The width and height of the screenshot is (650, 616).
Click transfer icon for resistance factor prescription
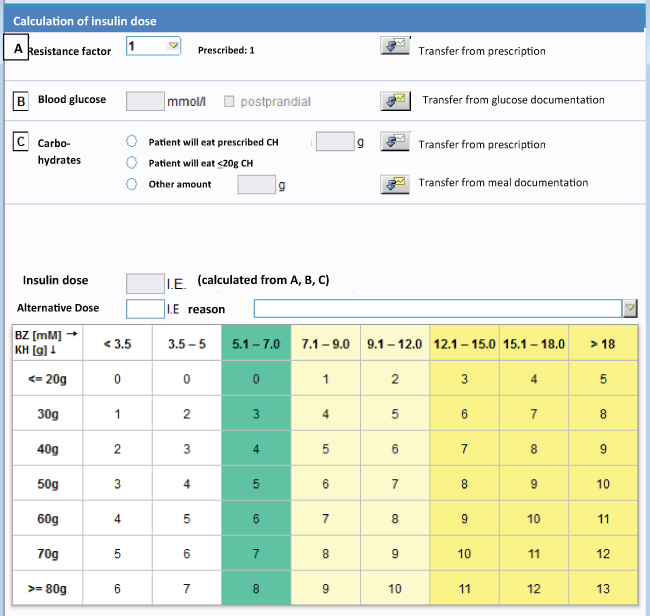pos(395,47)
